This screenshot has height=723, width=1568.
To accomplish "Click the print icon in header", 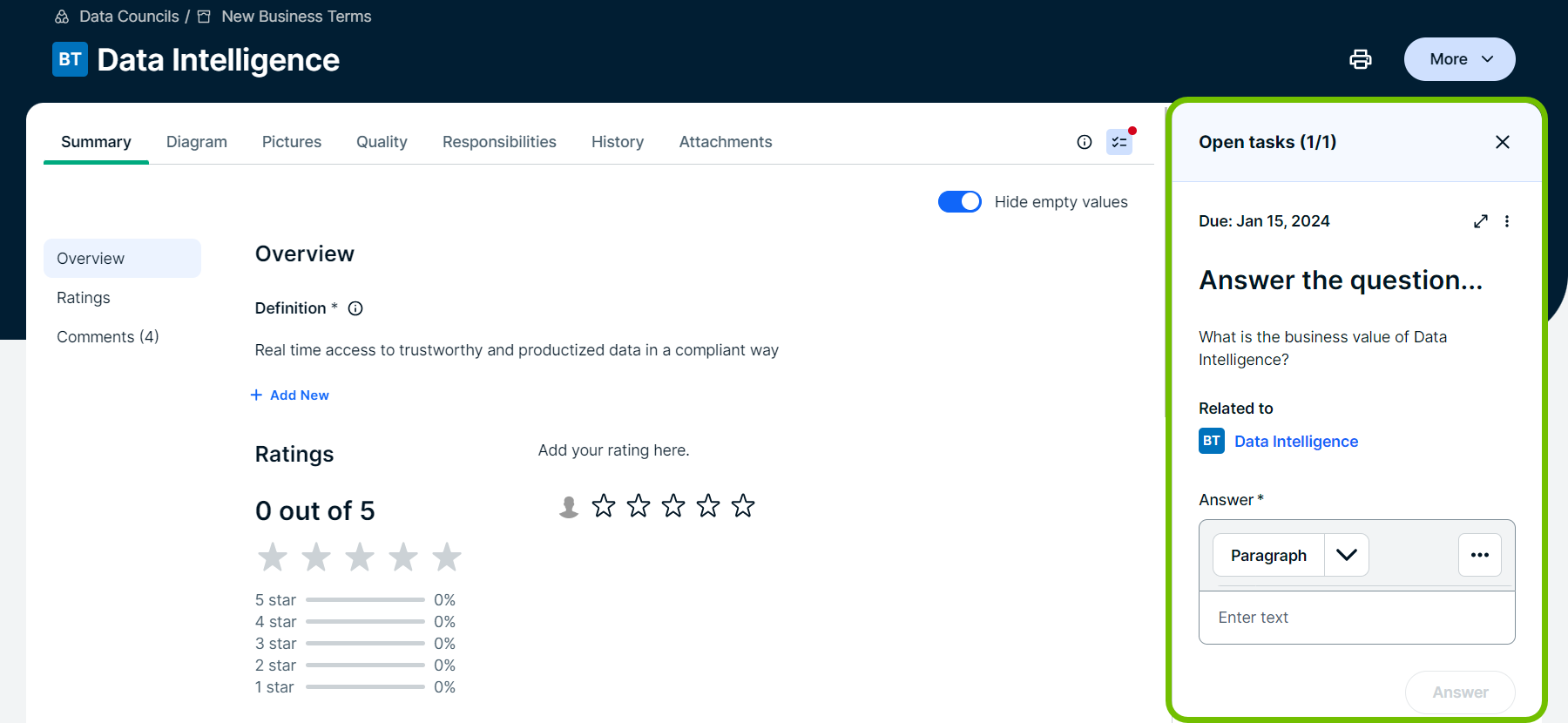I will [1360, 59].
